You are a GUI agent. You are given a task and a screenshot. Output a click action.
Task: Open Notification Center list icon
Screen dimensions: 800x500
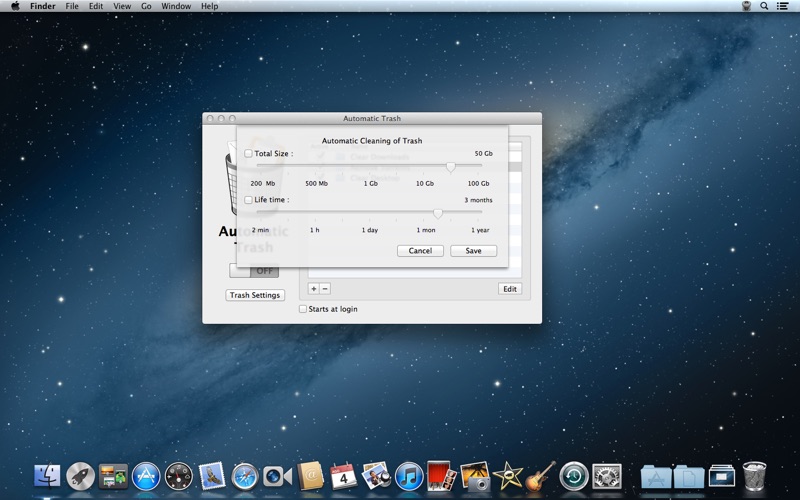coord(782,6)
